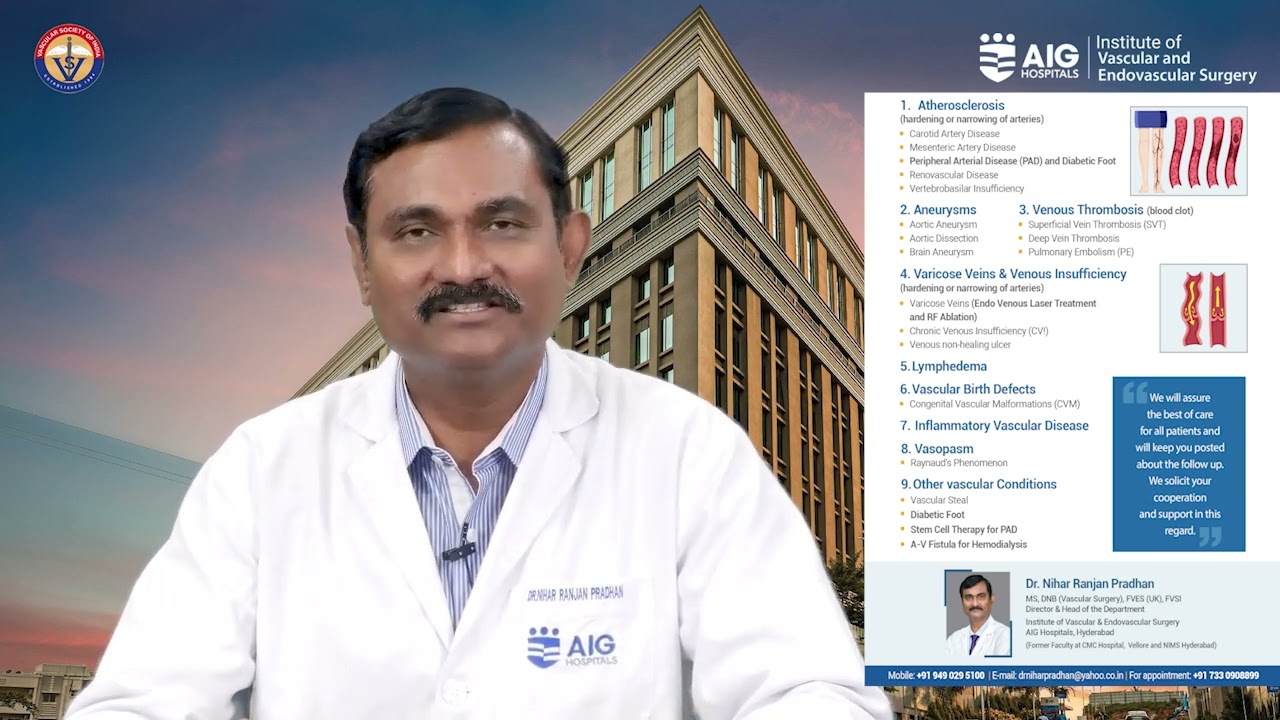Click 'Renovascular Disease' list item
This screenshot has height=720, width=1280.
point(954,175)
